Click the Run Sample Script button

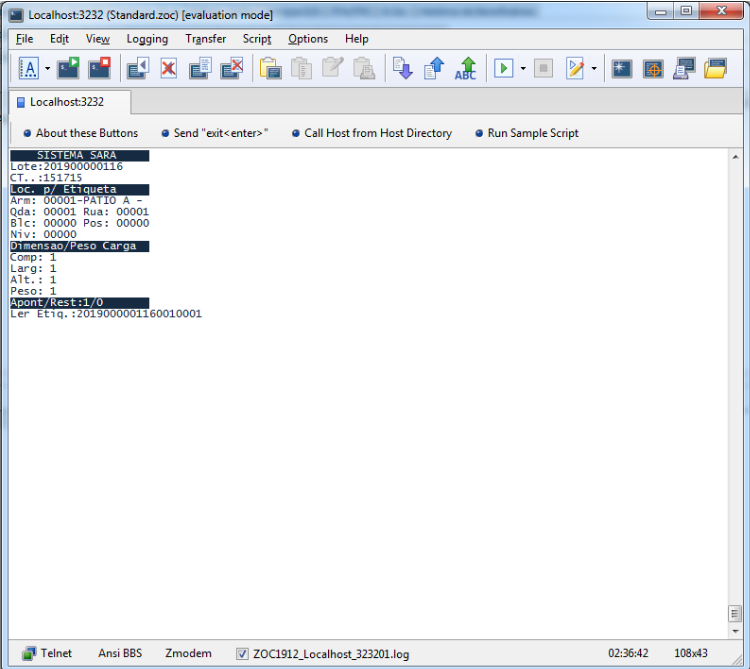pos(527,133)
